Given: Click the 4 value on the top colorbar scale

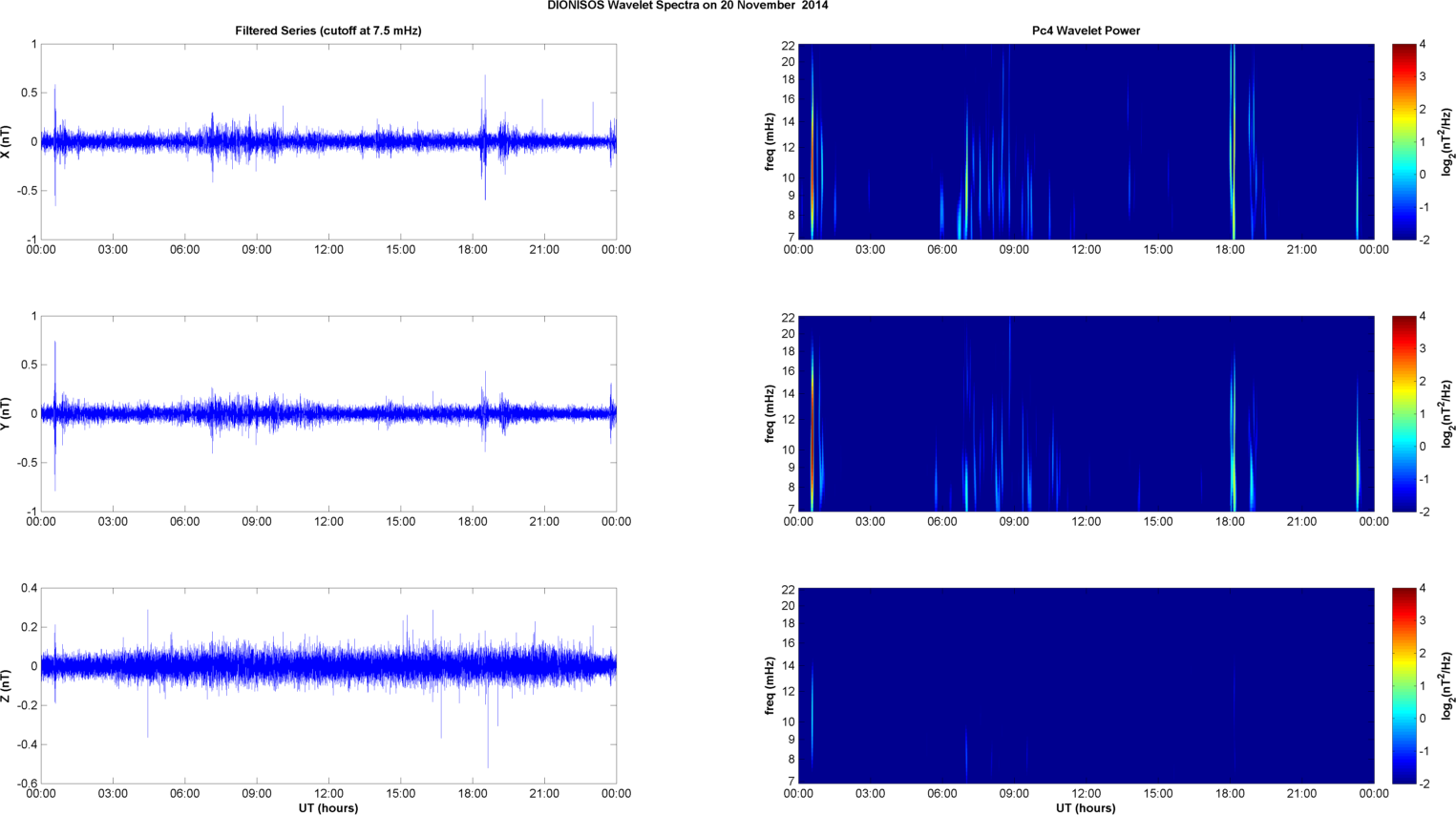Looking at the screenshot, I should click(x=1423, y=44).
